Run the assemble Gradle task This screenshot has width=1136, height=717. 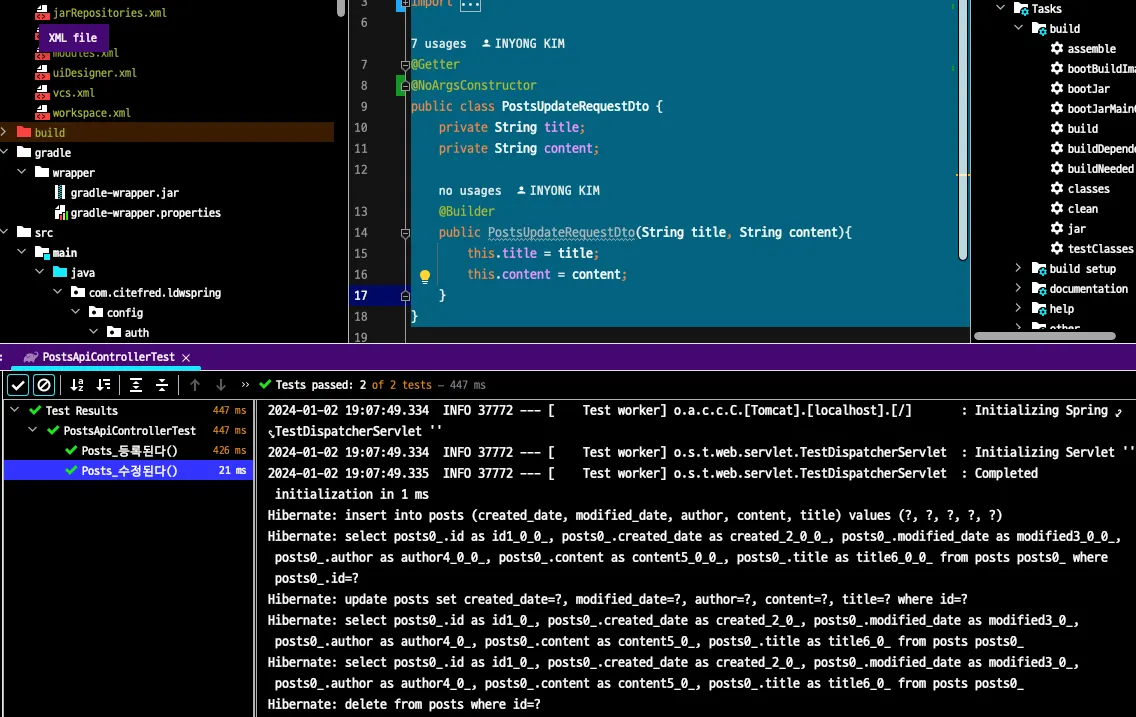click(1091, 49)
